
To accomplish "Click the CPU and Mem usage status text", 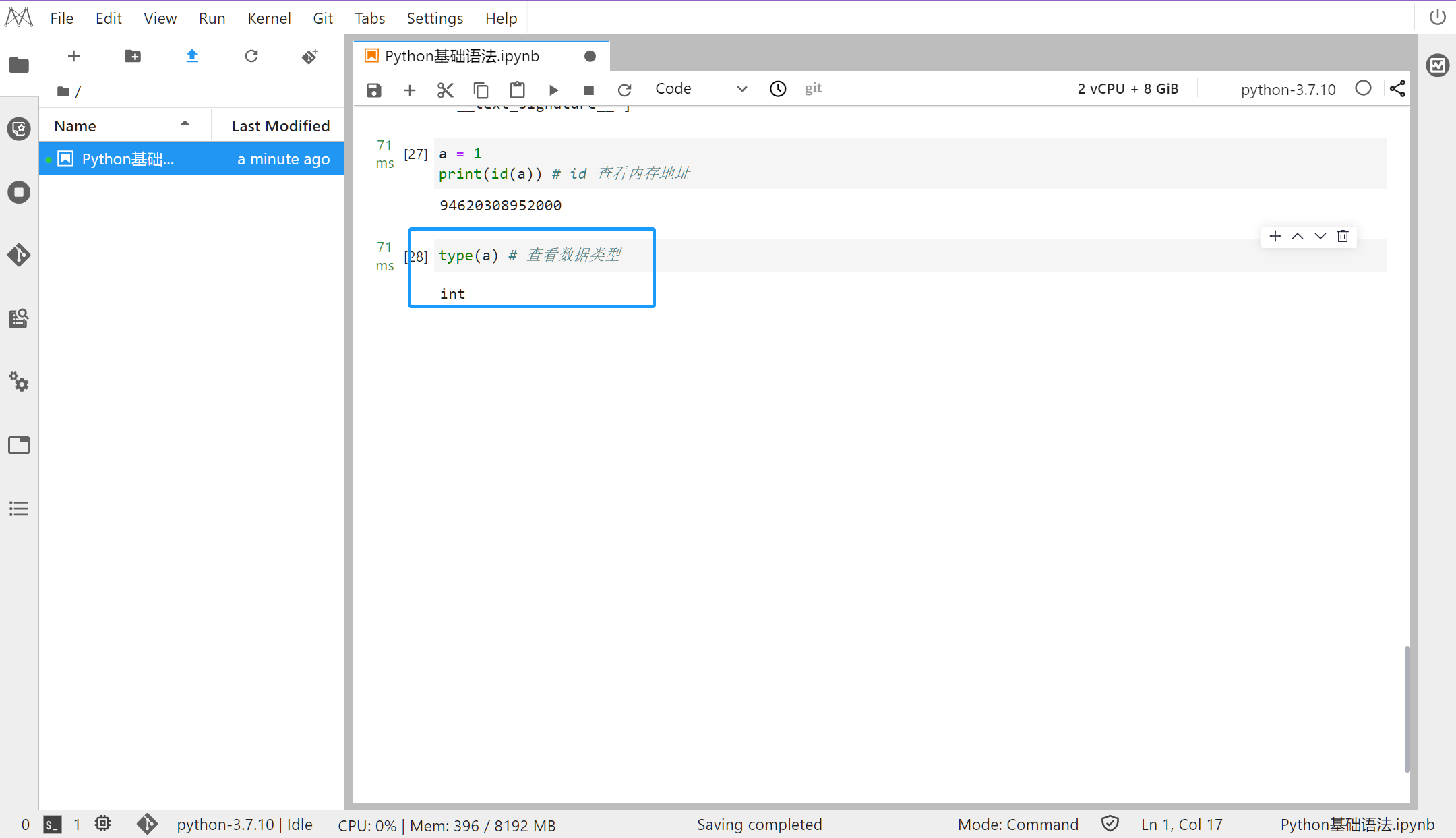I will [447, 825].
